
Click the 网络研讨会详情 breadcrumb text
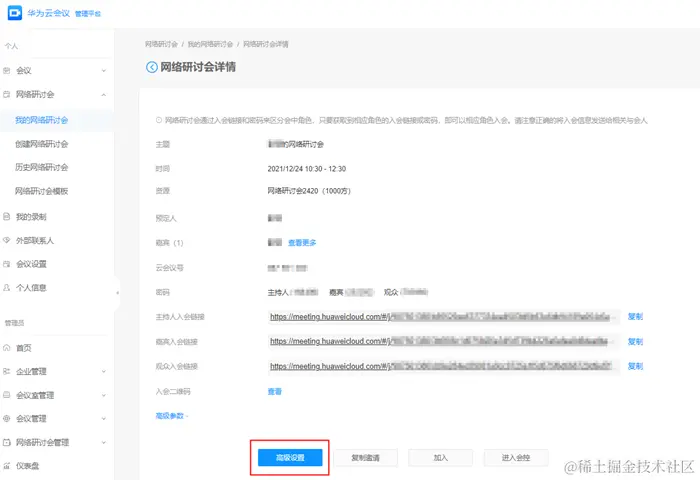coord(266,44)
